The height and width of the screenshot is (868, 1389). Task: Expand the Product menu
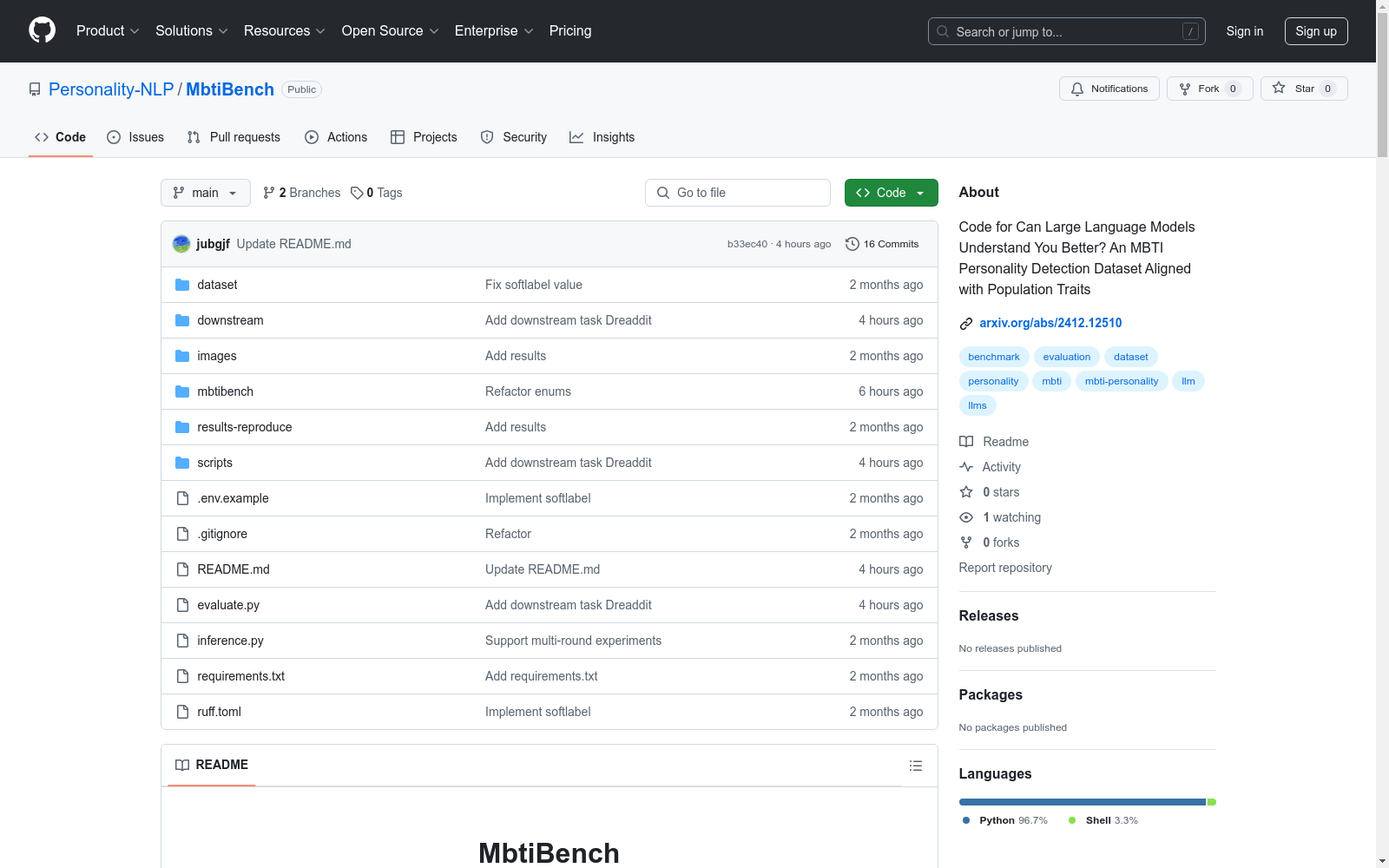coord(108,31)
